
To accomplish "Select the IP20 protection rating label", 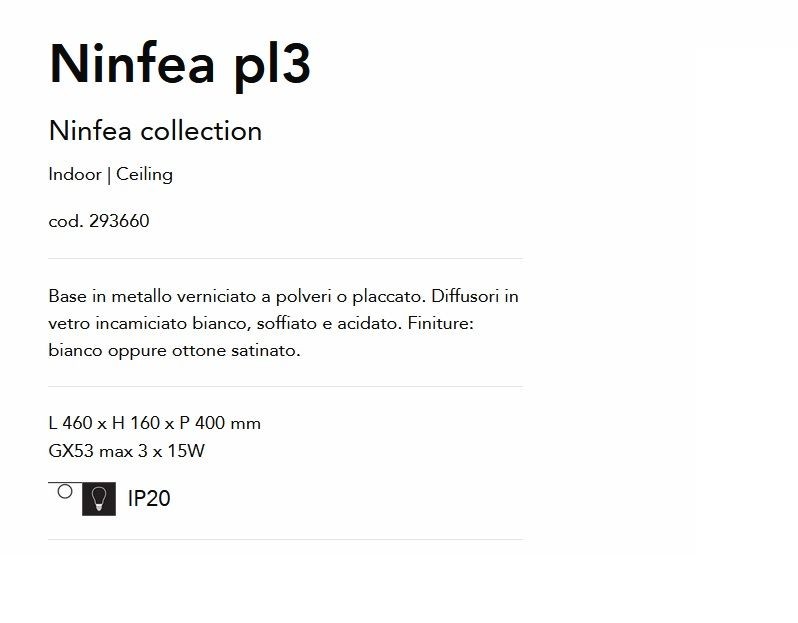I will 149,498.
